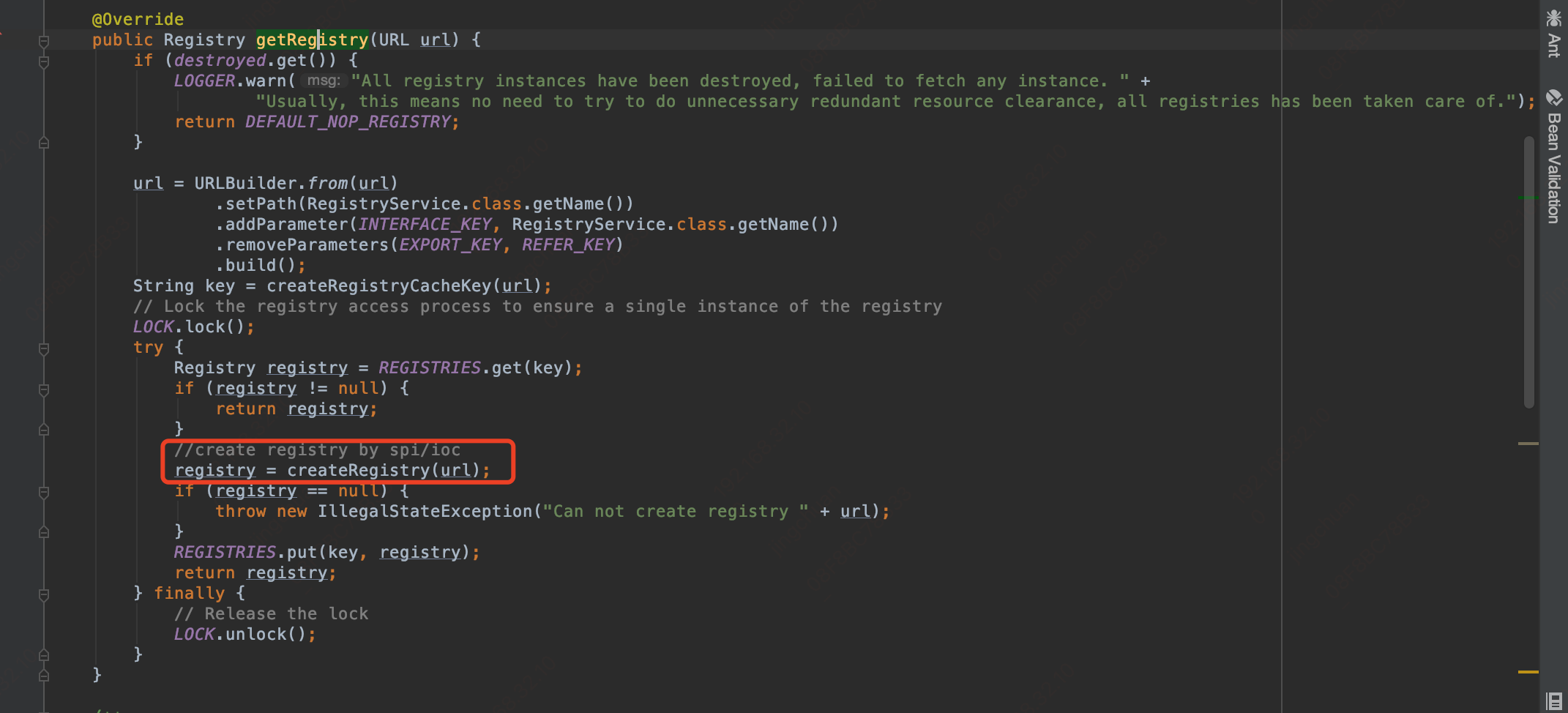Click fold end marker at method closing brace
Viewport: 1568px width, 713px height.
pyautogui.click(x=44, y=676)
